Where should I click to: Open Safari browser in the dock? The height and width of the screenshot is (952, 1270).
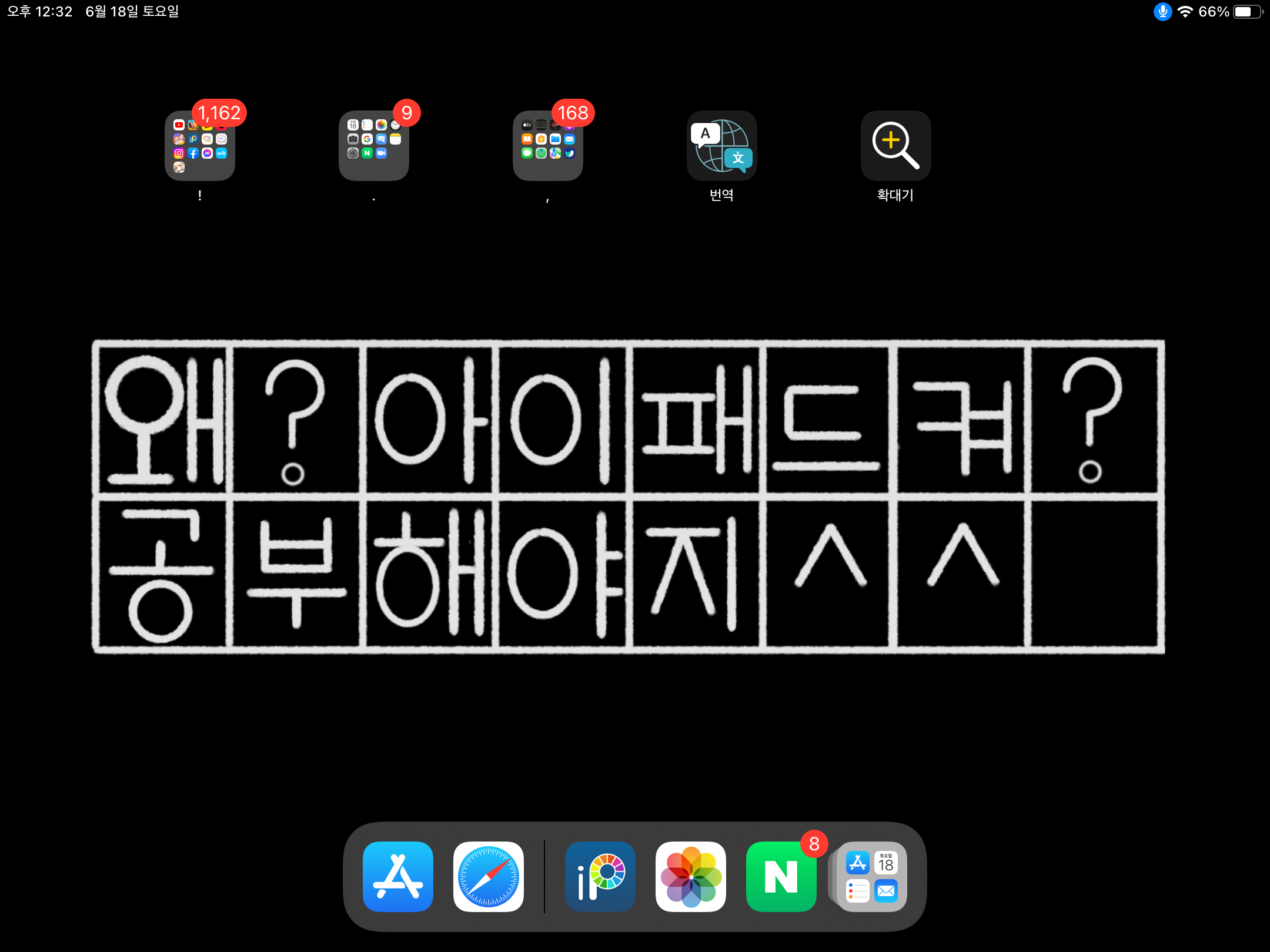click(x=489, y=877)
